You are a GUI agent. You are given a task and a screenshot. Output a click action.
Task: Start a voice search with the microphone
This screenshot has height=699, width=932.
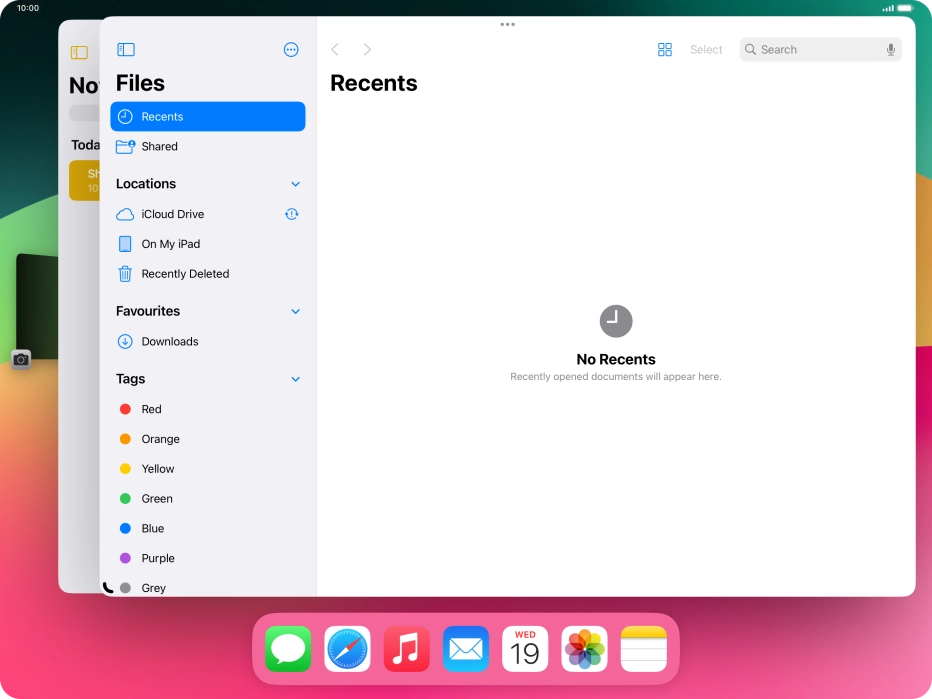(891, 49)
